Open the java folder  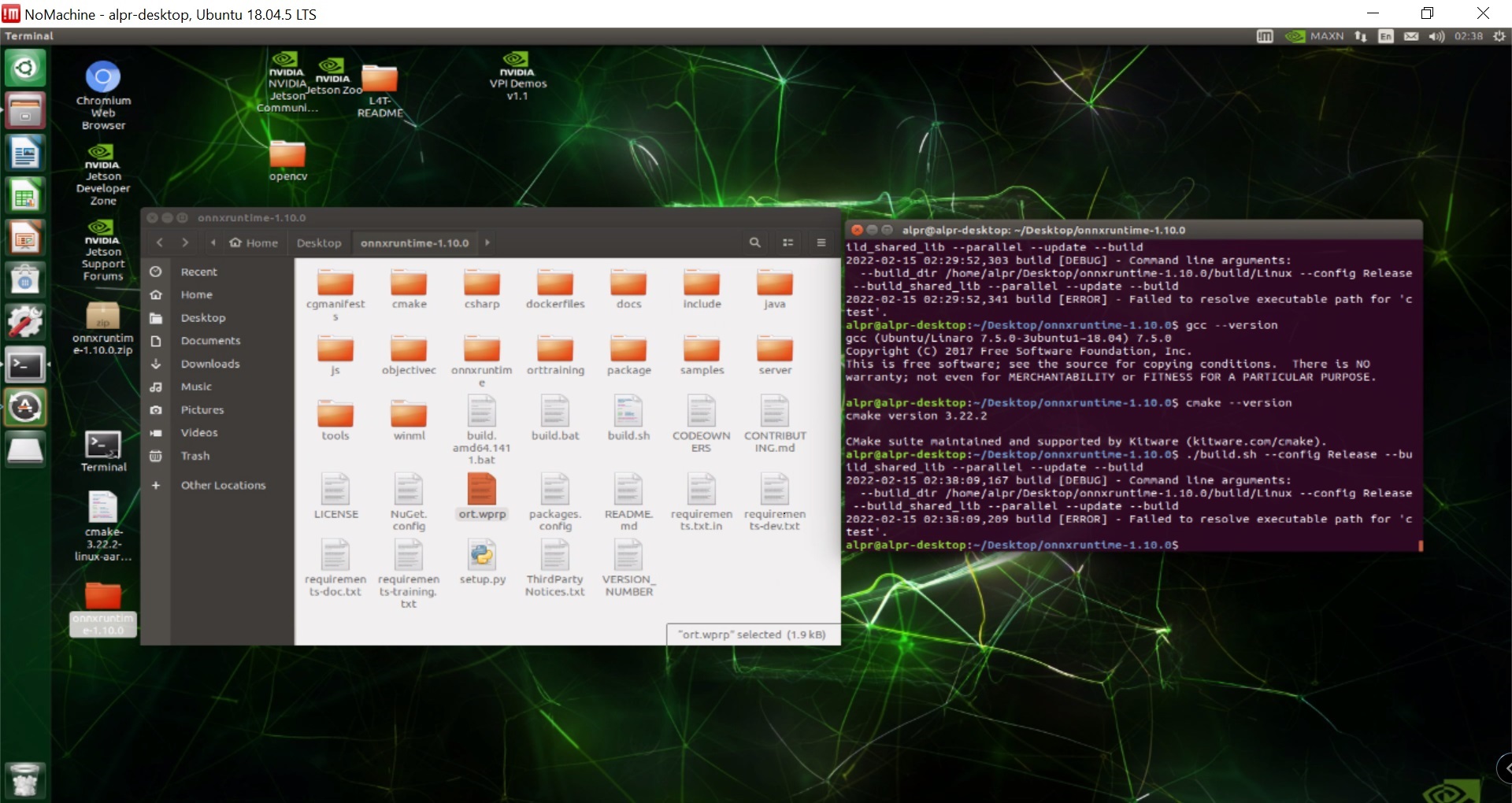(775, 289)
